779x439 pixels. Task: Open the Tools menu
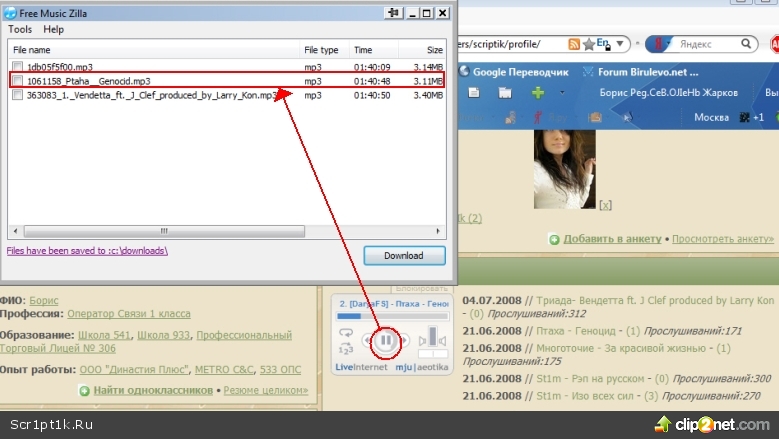20,29
